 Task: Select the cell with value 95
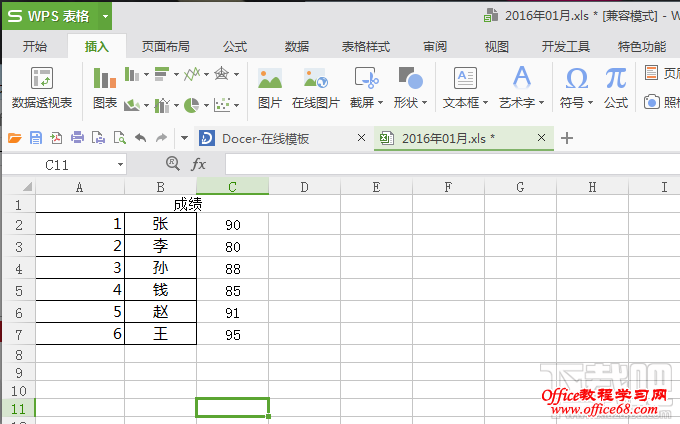(x=232, y=334)
